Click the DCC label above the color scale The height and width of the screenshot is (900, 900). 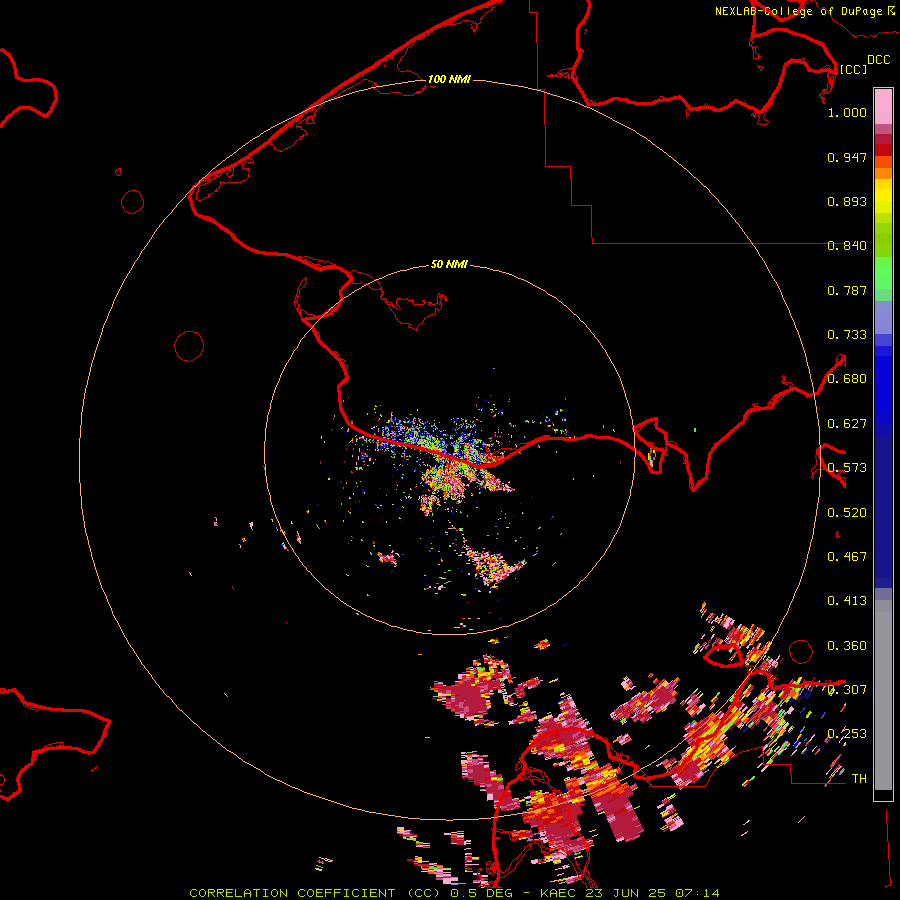(x=879, y=60)
